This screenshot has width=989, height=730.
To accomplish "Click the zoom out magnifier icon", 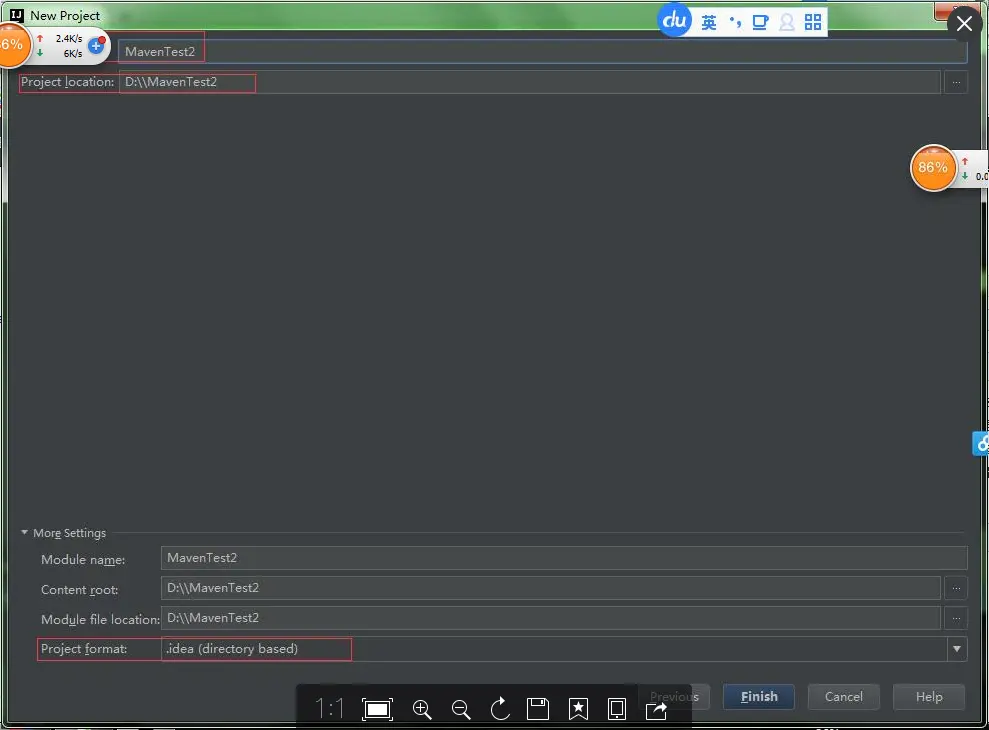I will pyautogui.click(x=461, y=709).
